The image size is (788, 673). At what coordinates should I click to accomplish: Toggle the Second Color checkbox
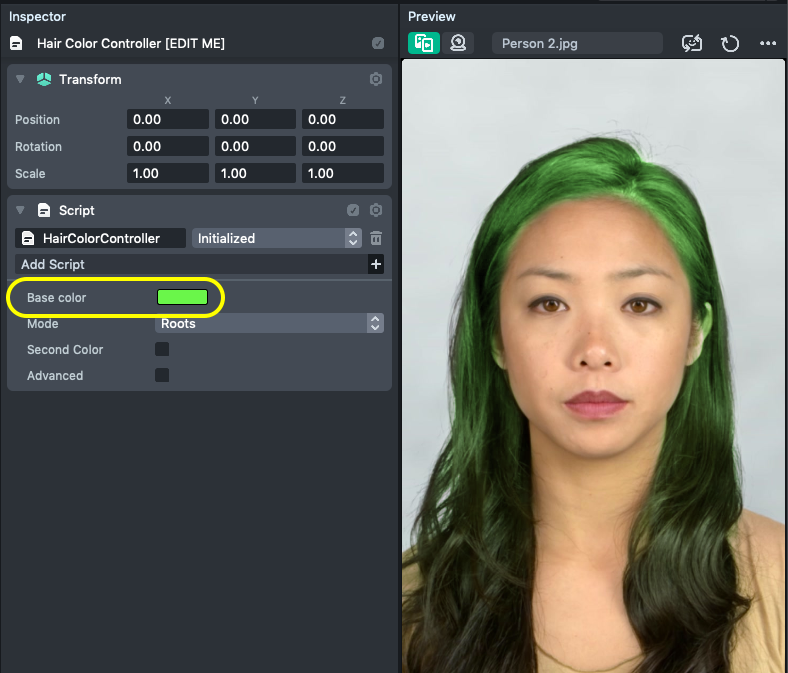click(x=162, y=349)
